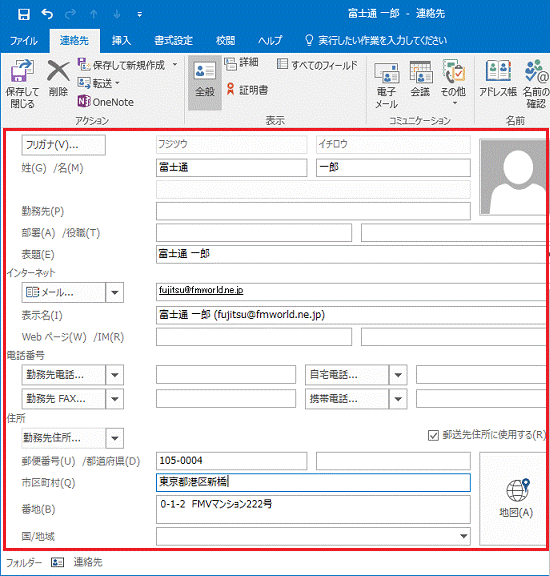Click 名前の確認 check names button
550x576 pixels.
[x=536, y=84]
